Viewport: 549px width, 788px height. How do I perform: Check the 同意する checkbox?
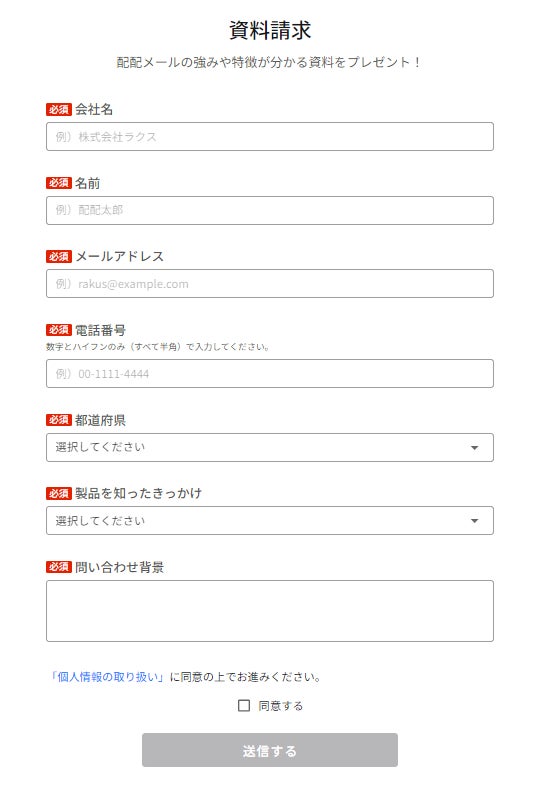(x=244, y=706)
